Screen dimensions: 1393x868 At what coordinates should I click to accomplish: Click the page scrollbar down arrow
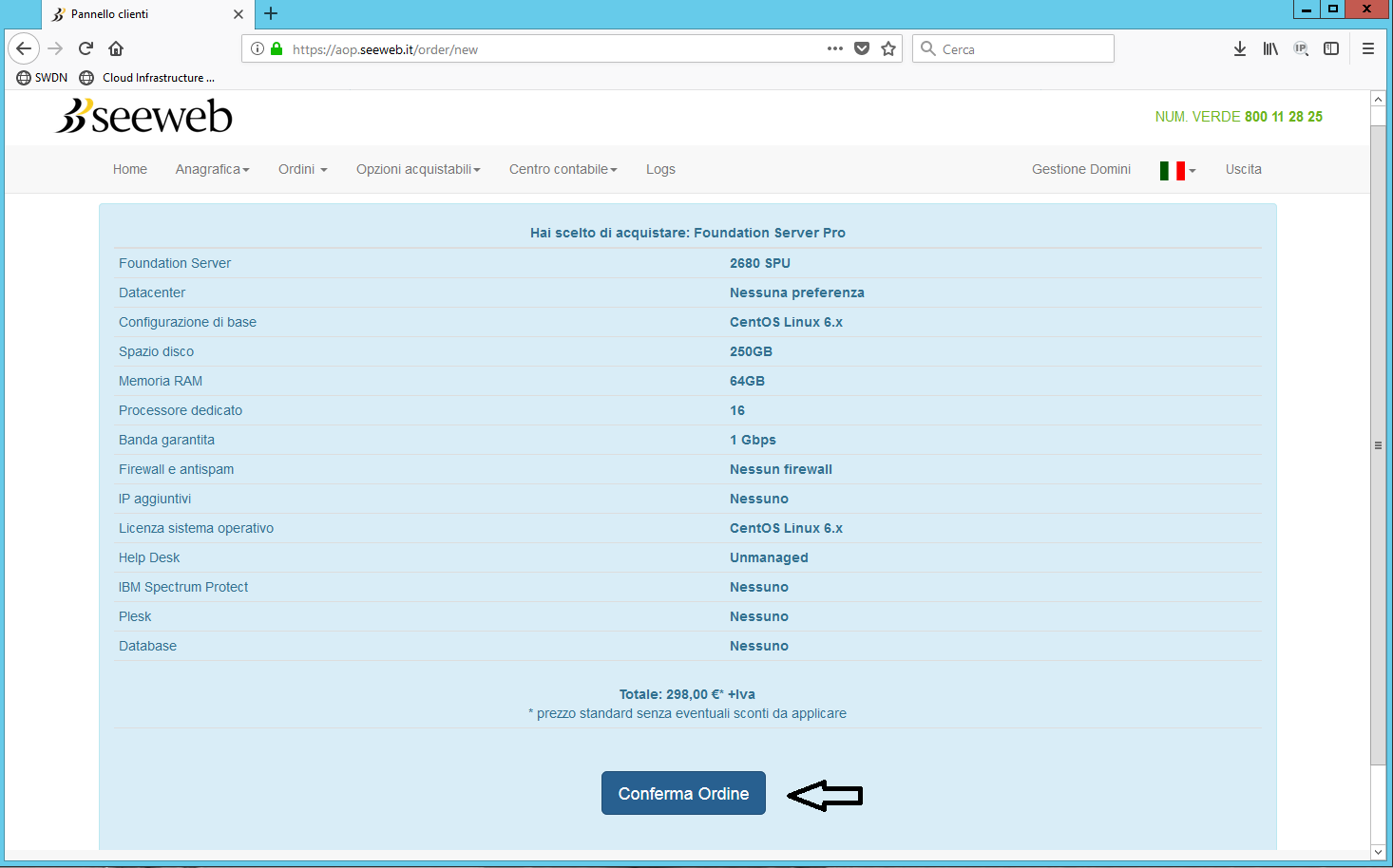coord(1378,853)
